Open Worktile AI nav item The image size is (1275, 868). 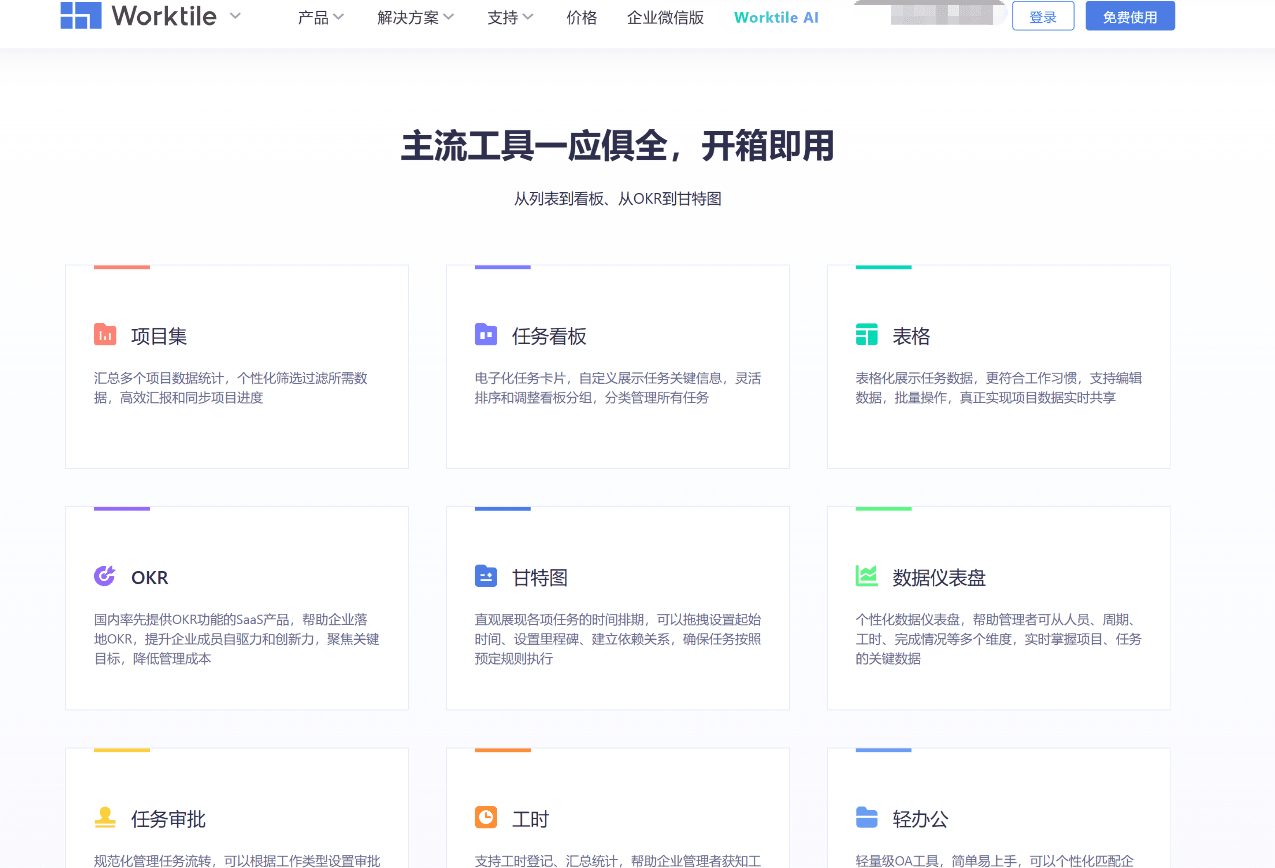(x=776, y=17)
